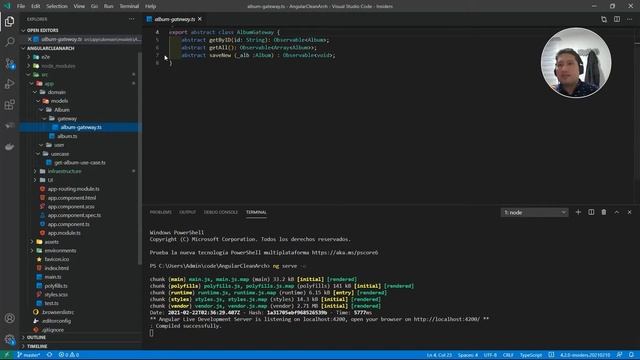This screenshot has height=360, width=640.
Task: Open the http://localhost:4200/ link in terminal
Action: [x=447, y=319]
